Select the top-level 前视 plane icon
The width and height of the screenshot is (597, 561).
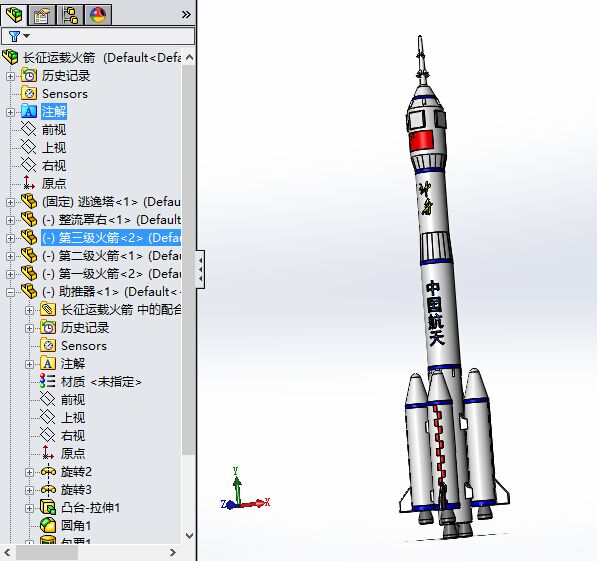(29, 129)
